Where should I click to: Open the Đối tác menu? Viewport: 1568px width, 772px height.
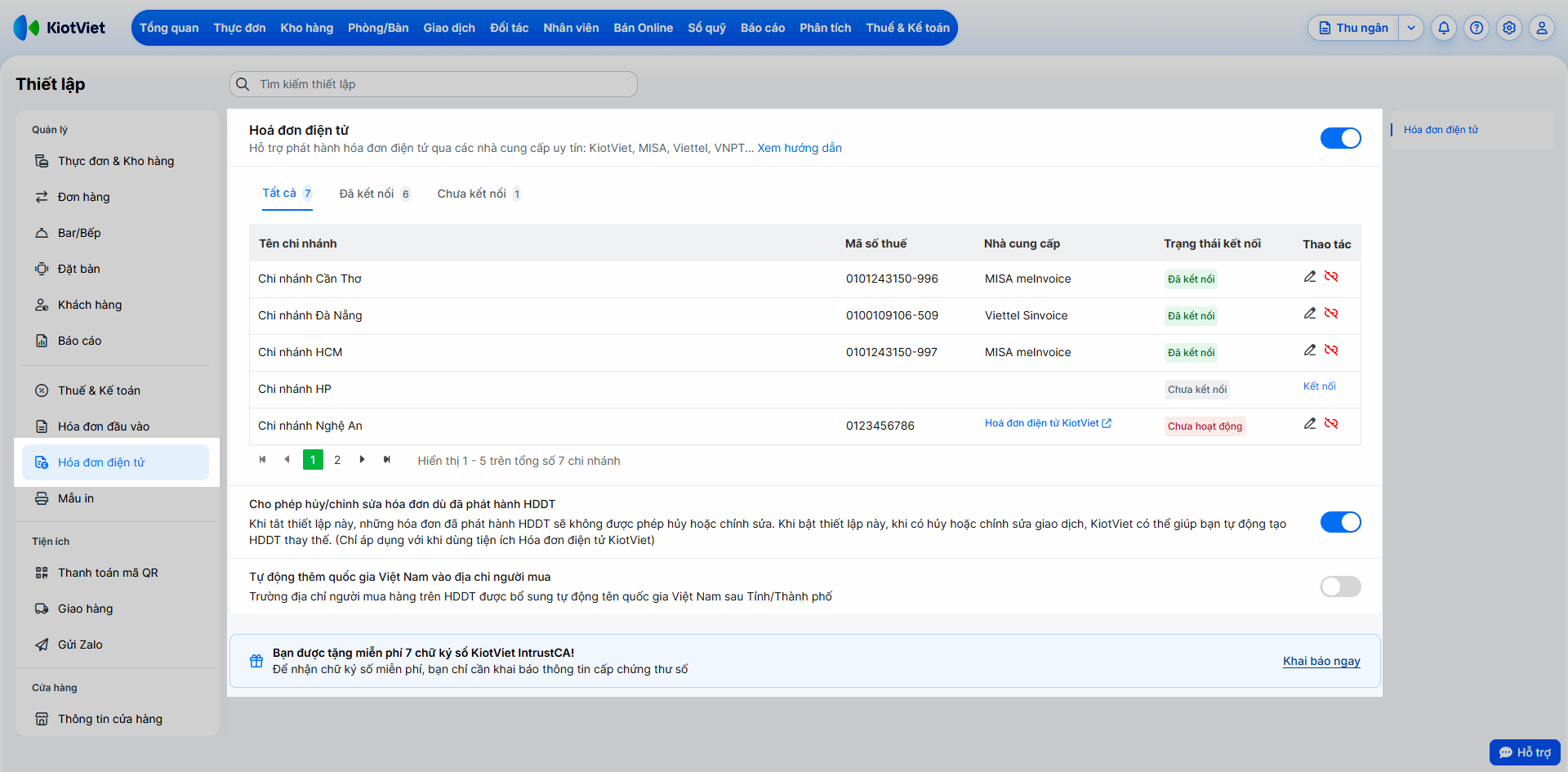[510, 28]
